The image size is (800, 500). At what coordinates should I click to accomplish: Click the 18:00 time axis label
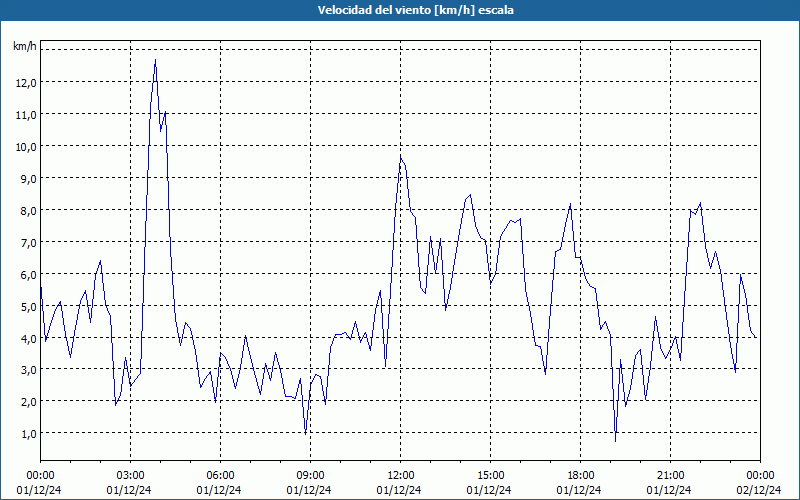[x=581, y=476]
